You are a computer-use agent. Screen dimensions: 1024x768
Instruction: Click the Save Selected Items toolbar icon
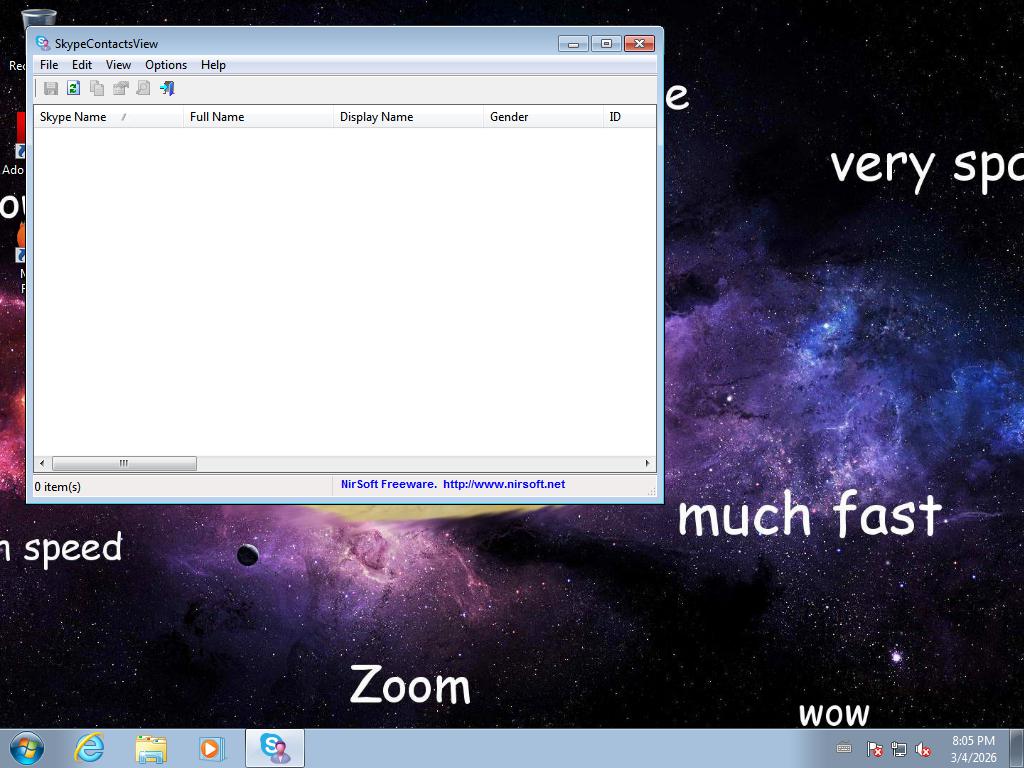[51, 88]
